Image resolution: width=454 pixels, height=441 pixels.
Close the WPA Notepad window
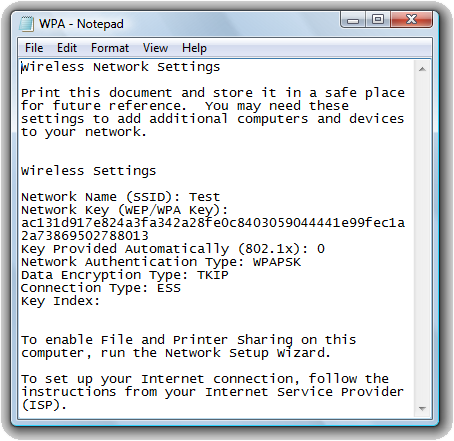pyautogui.click(x=411, y=20)
